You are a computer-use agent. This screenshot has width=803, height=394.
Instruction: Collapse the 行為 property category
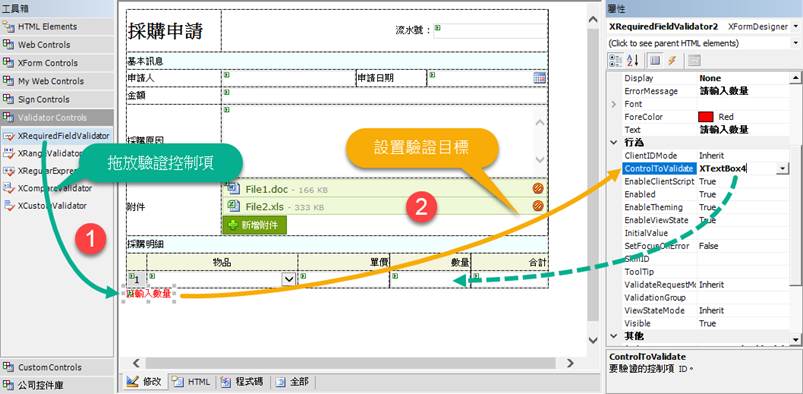[x=614, y=142]
